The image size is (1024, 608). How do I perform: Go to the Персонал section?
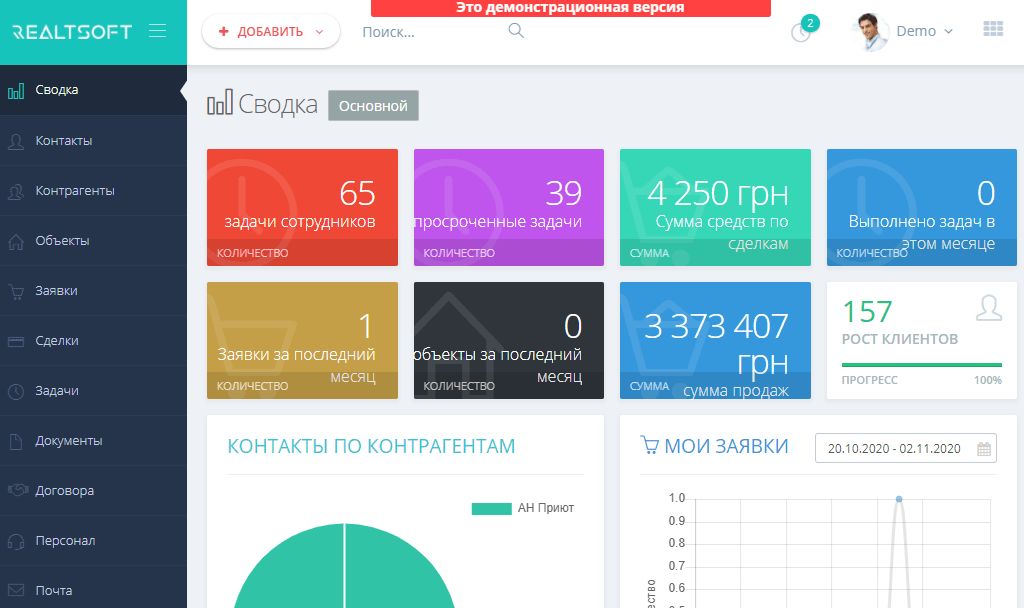coord(93,541)
